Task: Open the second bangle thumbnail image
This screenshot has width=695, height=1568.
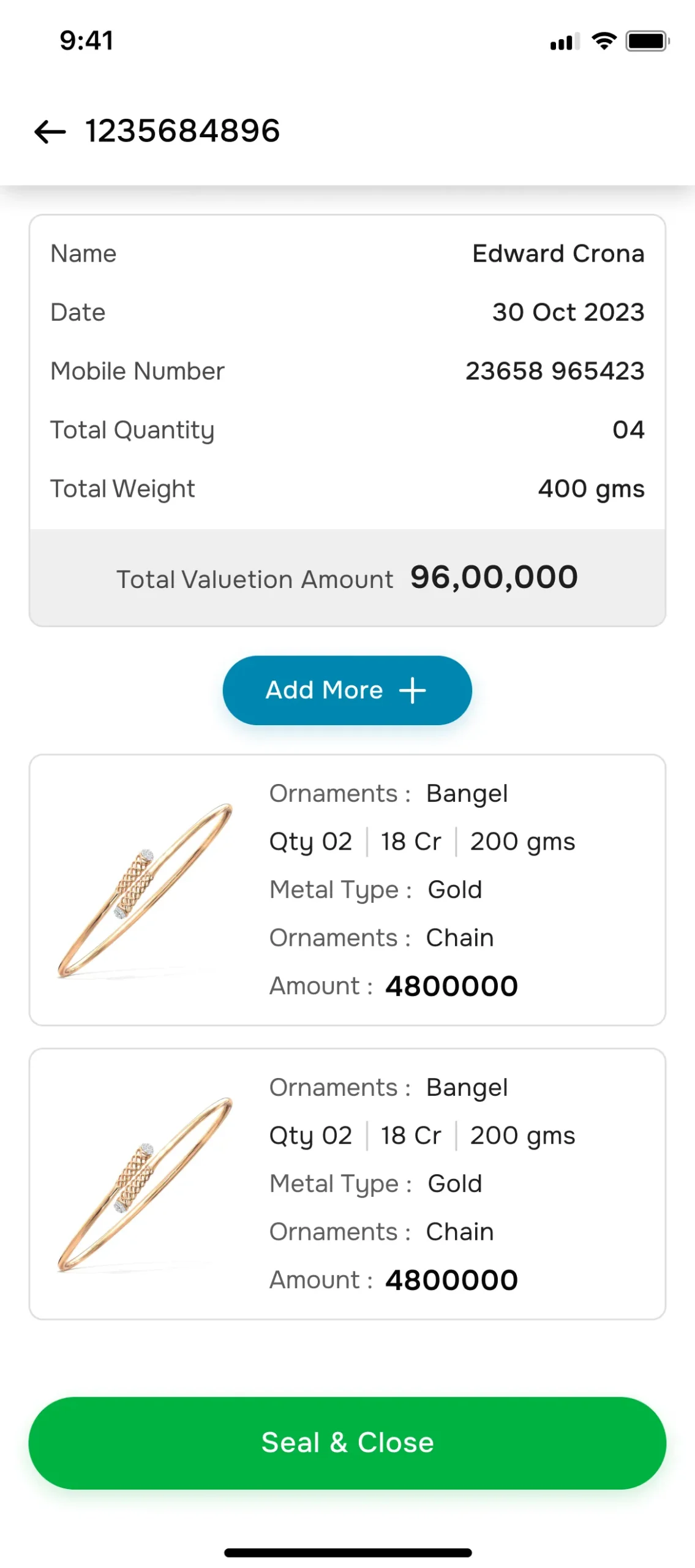Action: point(145,1184)
